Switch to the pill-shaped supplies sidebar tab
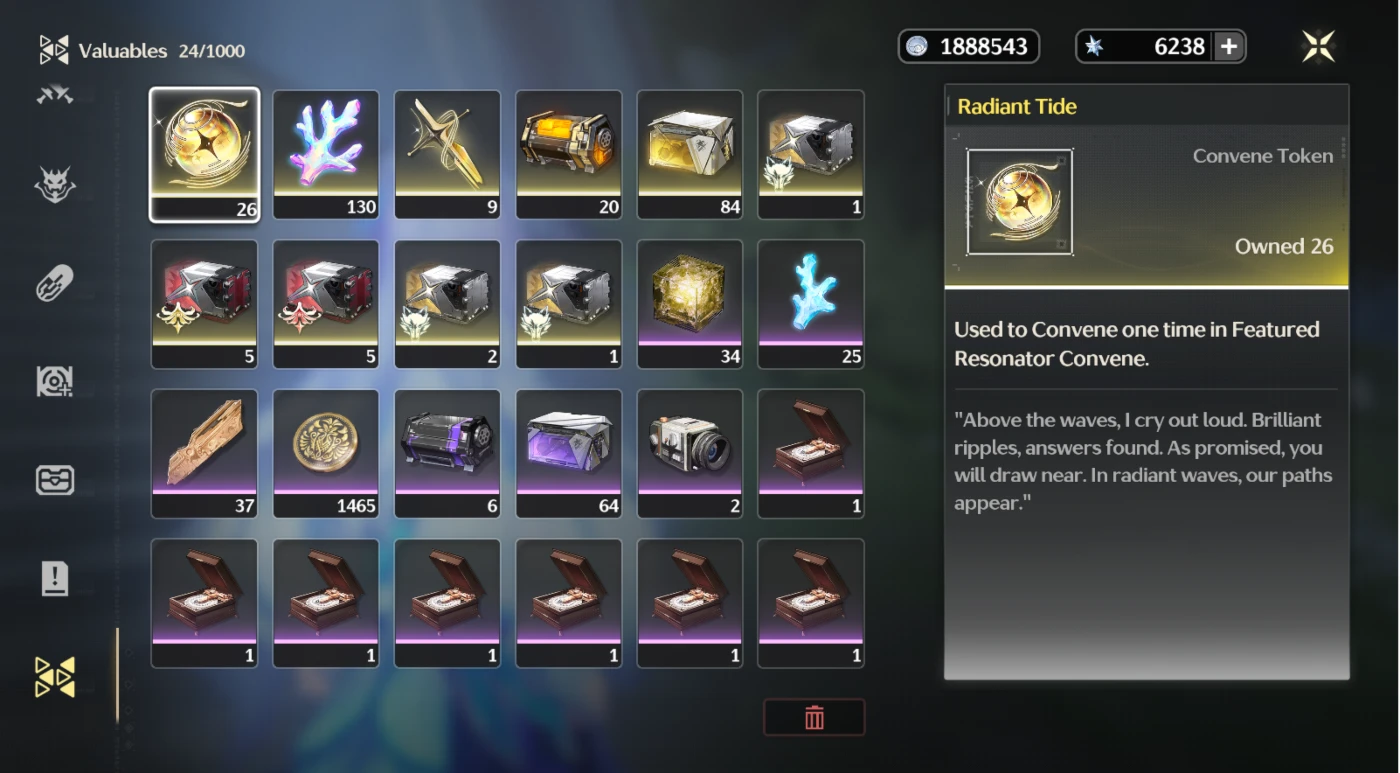 click(x=55, y=284)
